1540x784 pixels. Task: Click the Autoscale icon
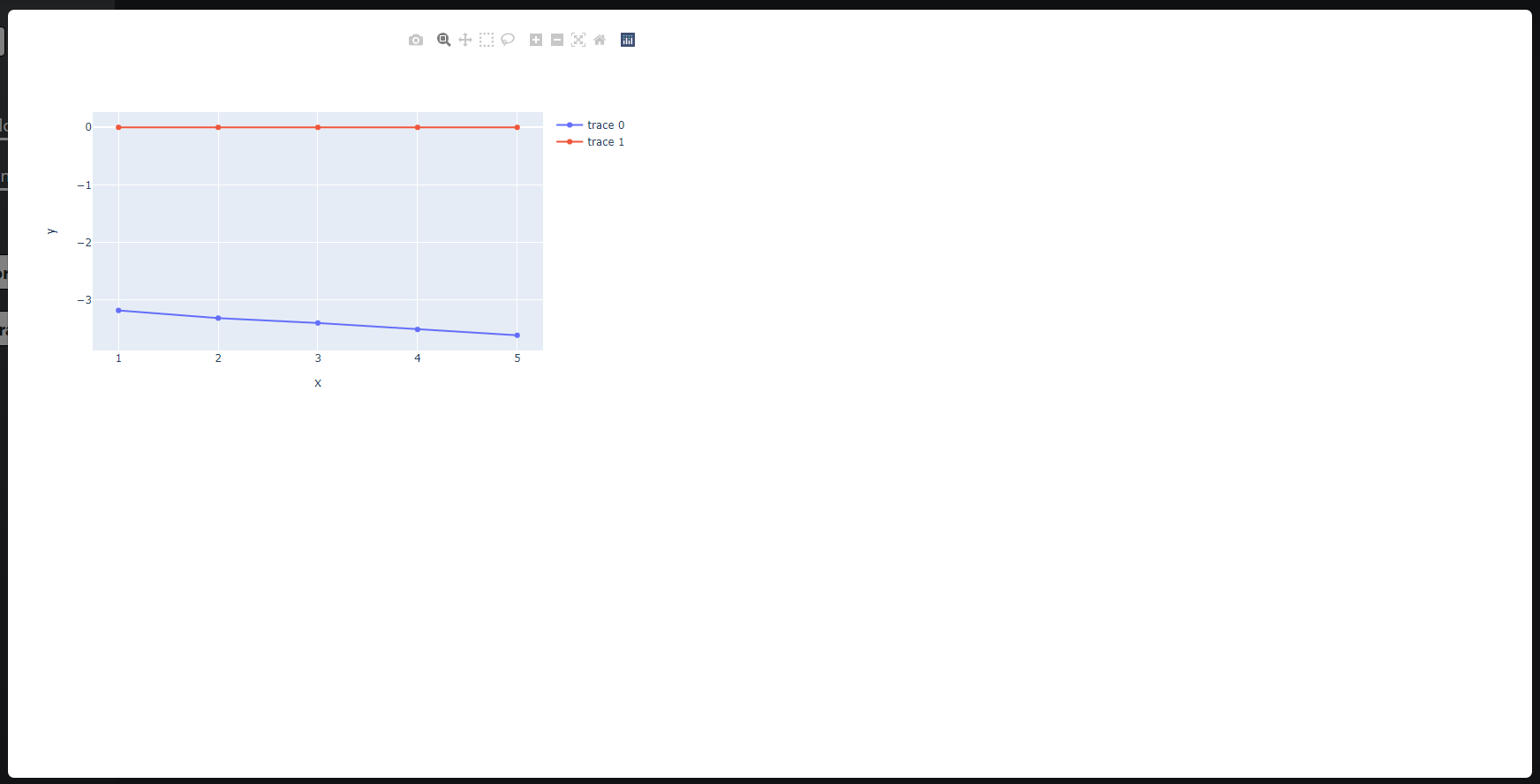point(578,40)
